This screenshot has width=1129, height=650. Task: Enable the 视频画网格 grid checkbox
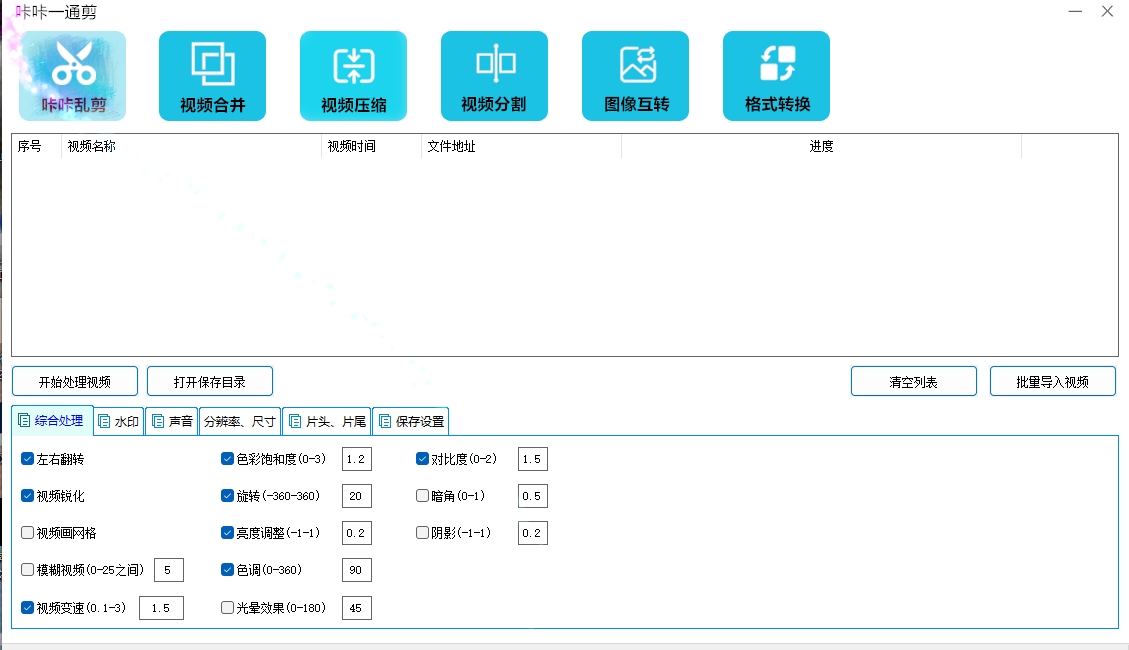coord(28,533)
